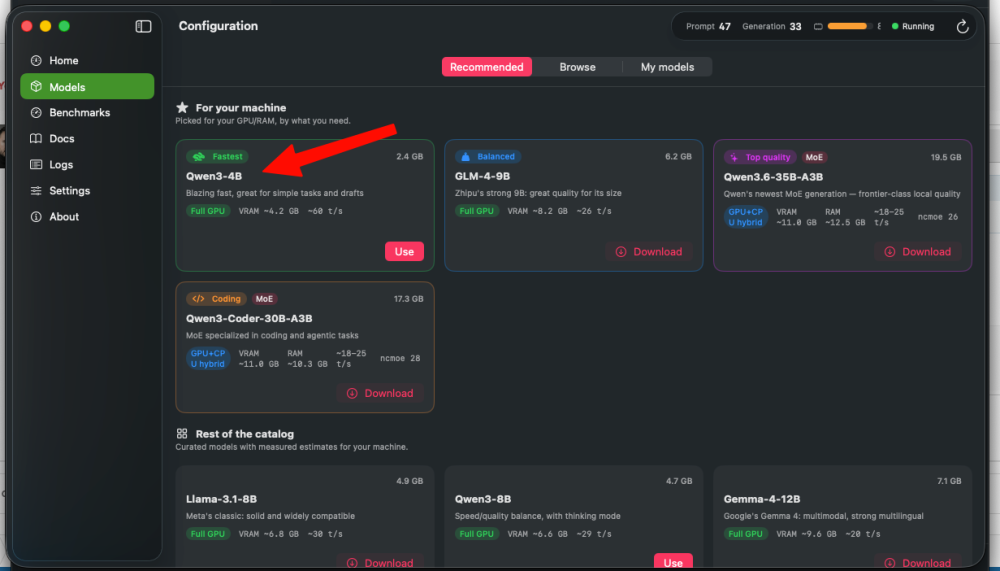Image resolution: width=1000 pixels, height=571 pixels.
Task: Click the Models cube icon
Action: (36, 87)
